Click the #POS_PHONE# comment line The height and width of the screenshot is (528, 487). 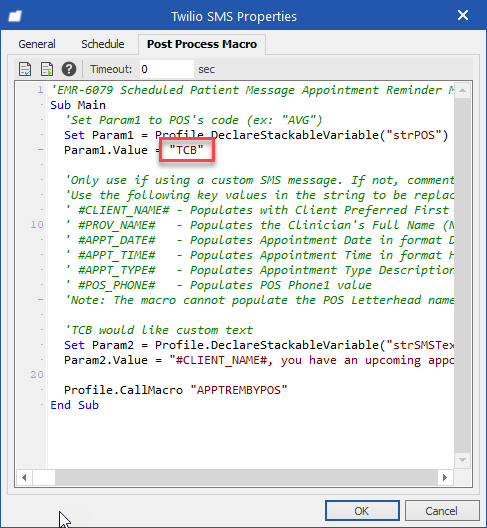[218, 285]
